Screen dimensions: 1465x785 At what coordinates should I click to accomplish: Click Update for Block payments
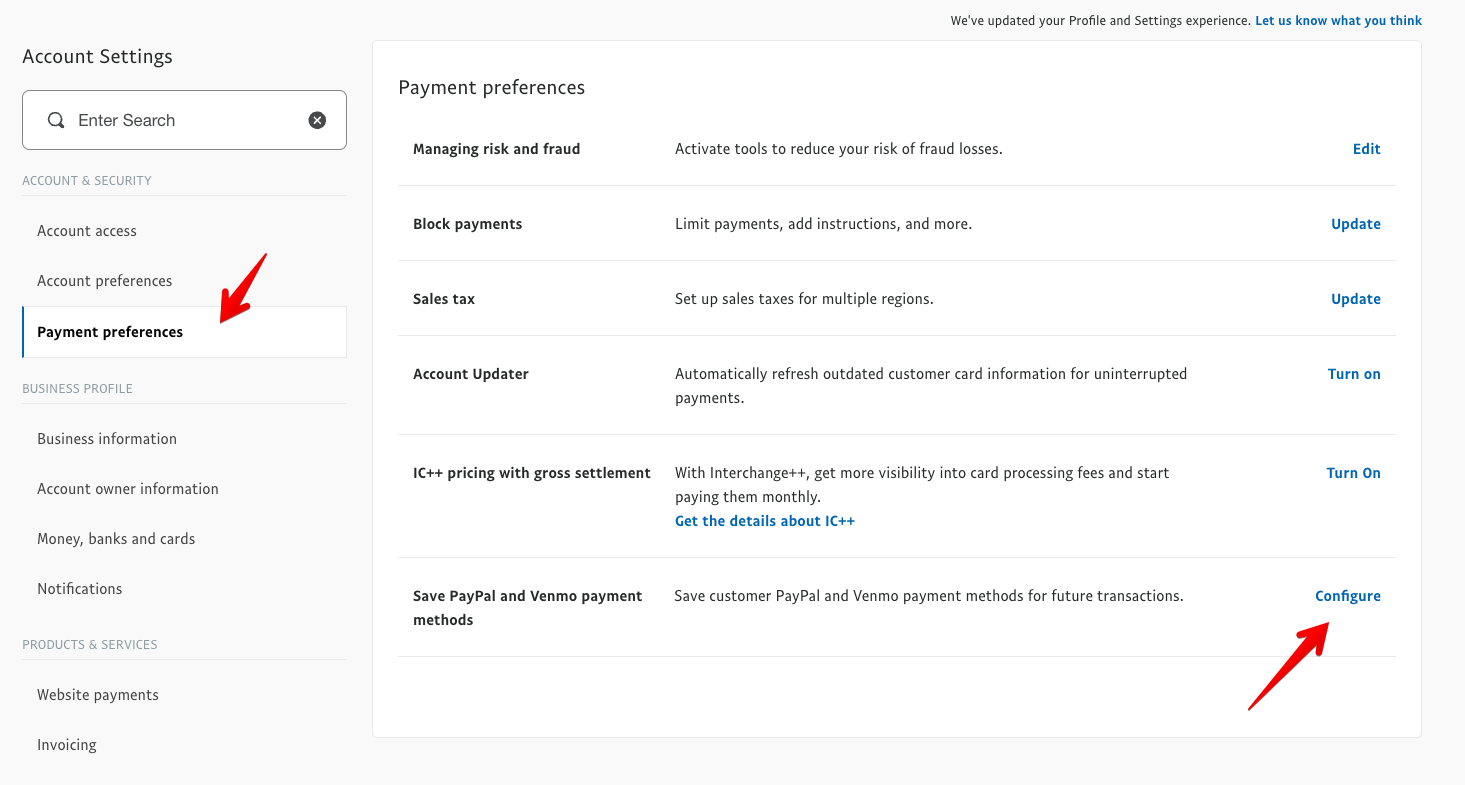[x=1356, y=224]
